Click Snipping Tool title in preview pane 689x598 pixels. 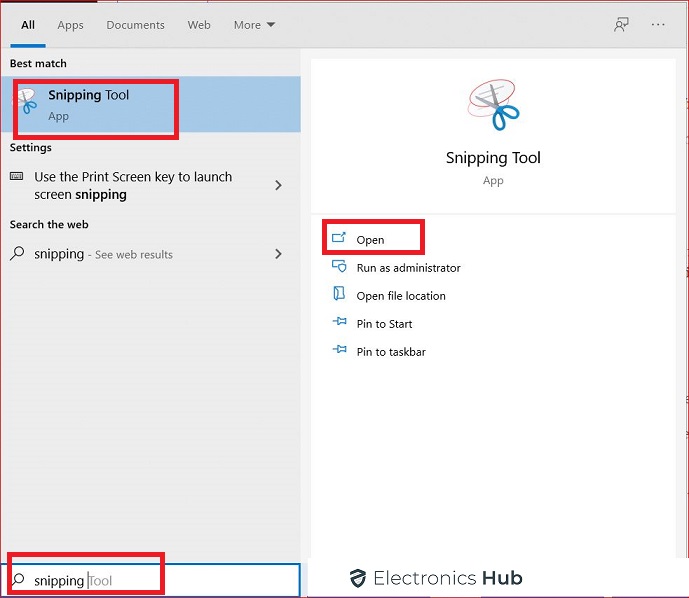pyautogui.click(x=493, y=158)
